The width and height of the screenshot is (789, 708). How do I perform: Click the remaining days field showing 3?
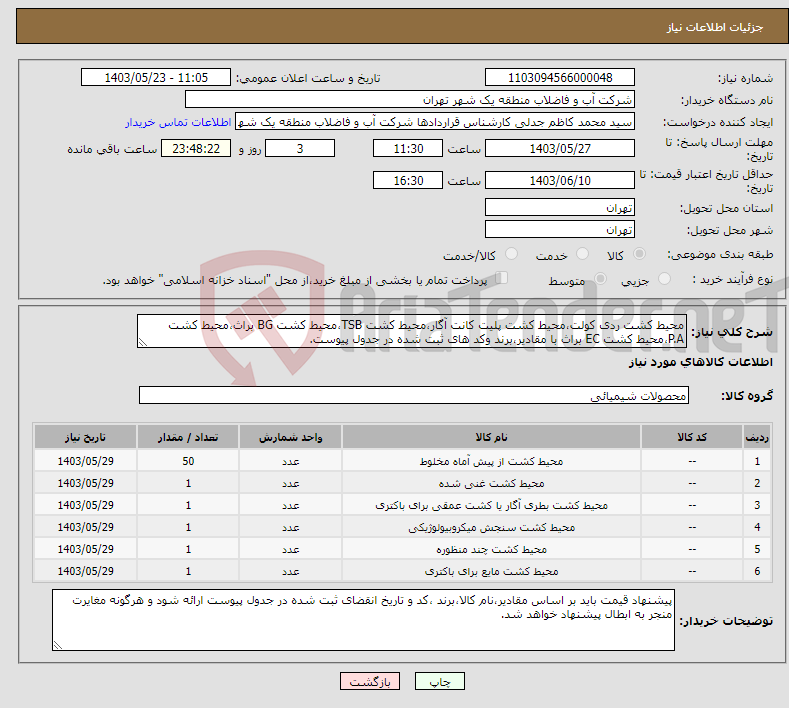[300, 148]
